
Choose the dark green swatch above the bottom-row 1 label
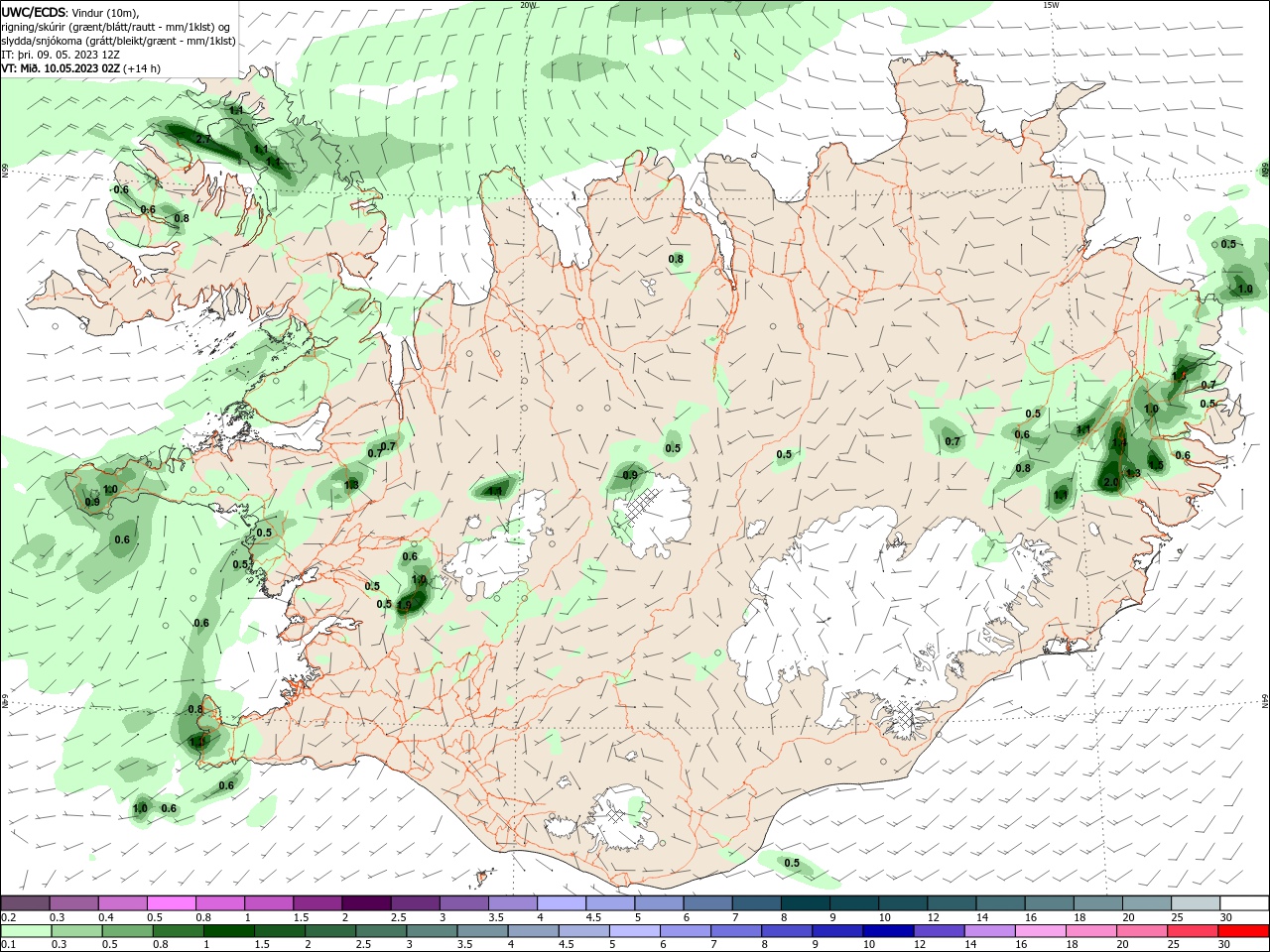click(x=229, y=931)
